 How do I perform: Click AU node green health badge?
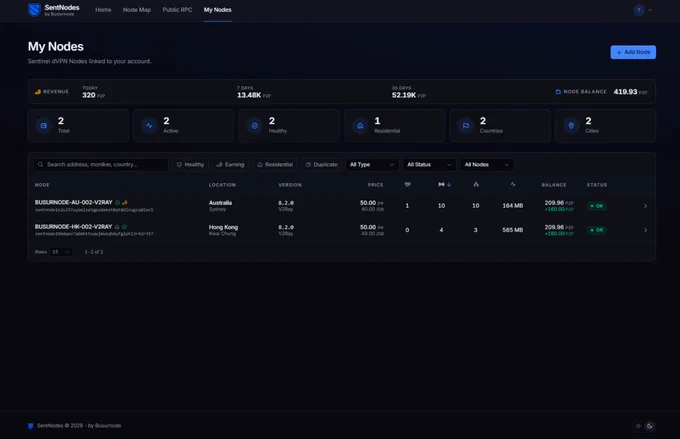tap(117, 203)
